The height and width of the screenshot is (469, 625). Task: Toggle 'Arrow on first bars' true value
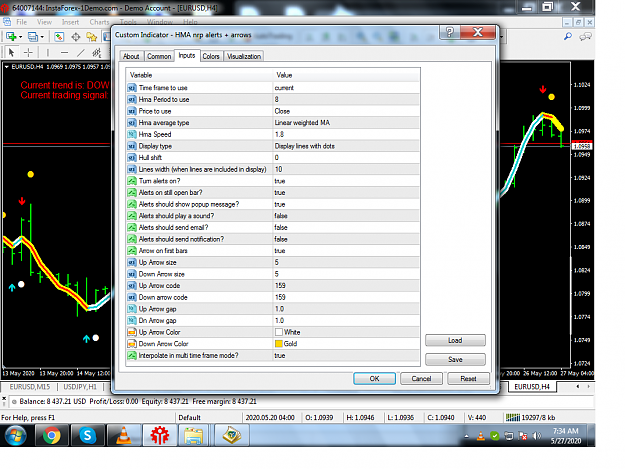(x=346, y=251)
